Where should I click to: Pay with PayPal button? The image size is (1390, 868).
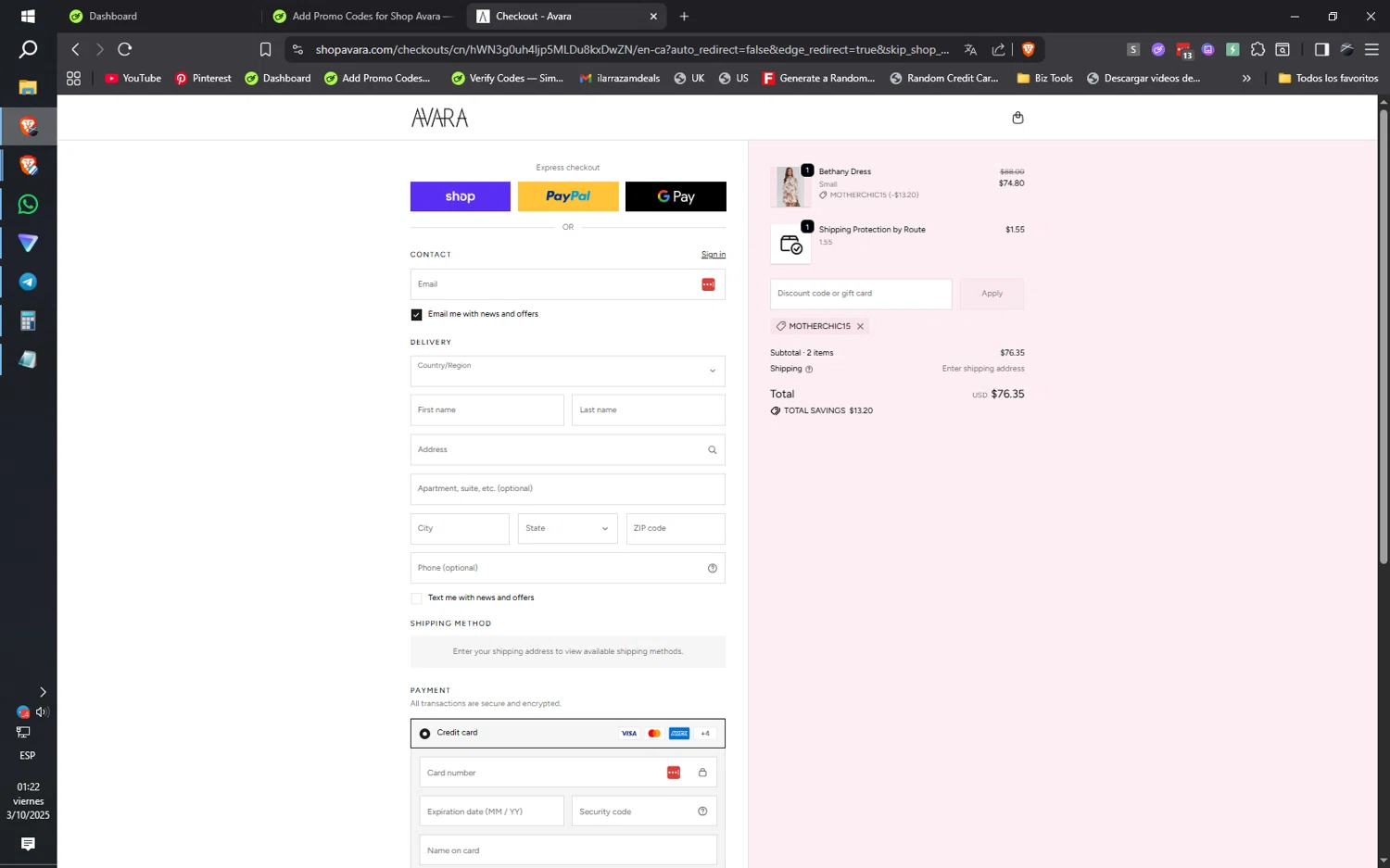click(x=567, y=196)
